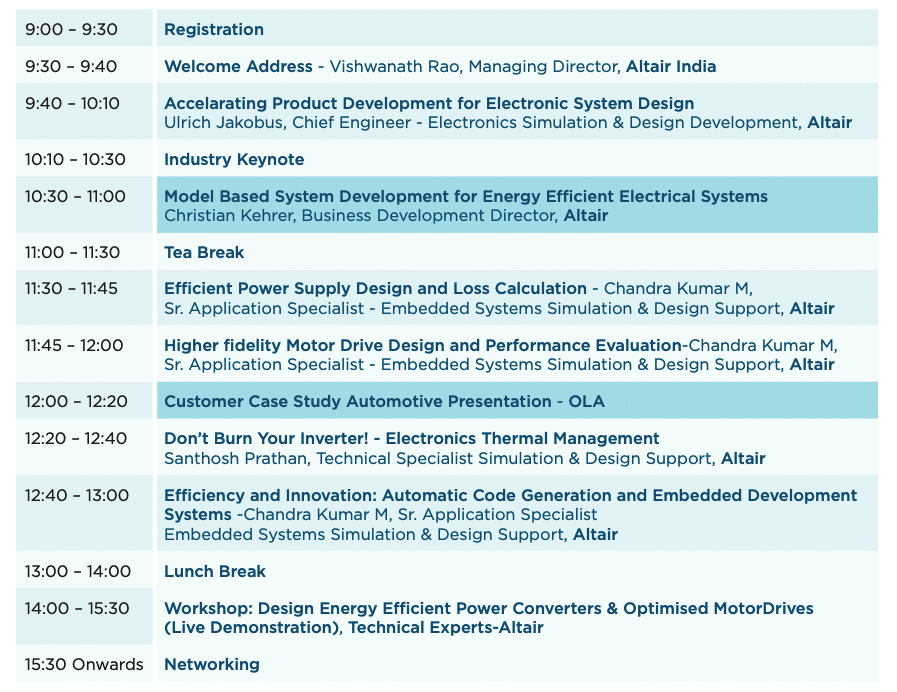Click the Lunch Break entry

(215, 571)
